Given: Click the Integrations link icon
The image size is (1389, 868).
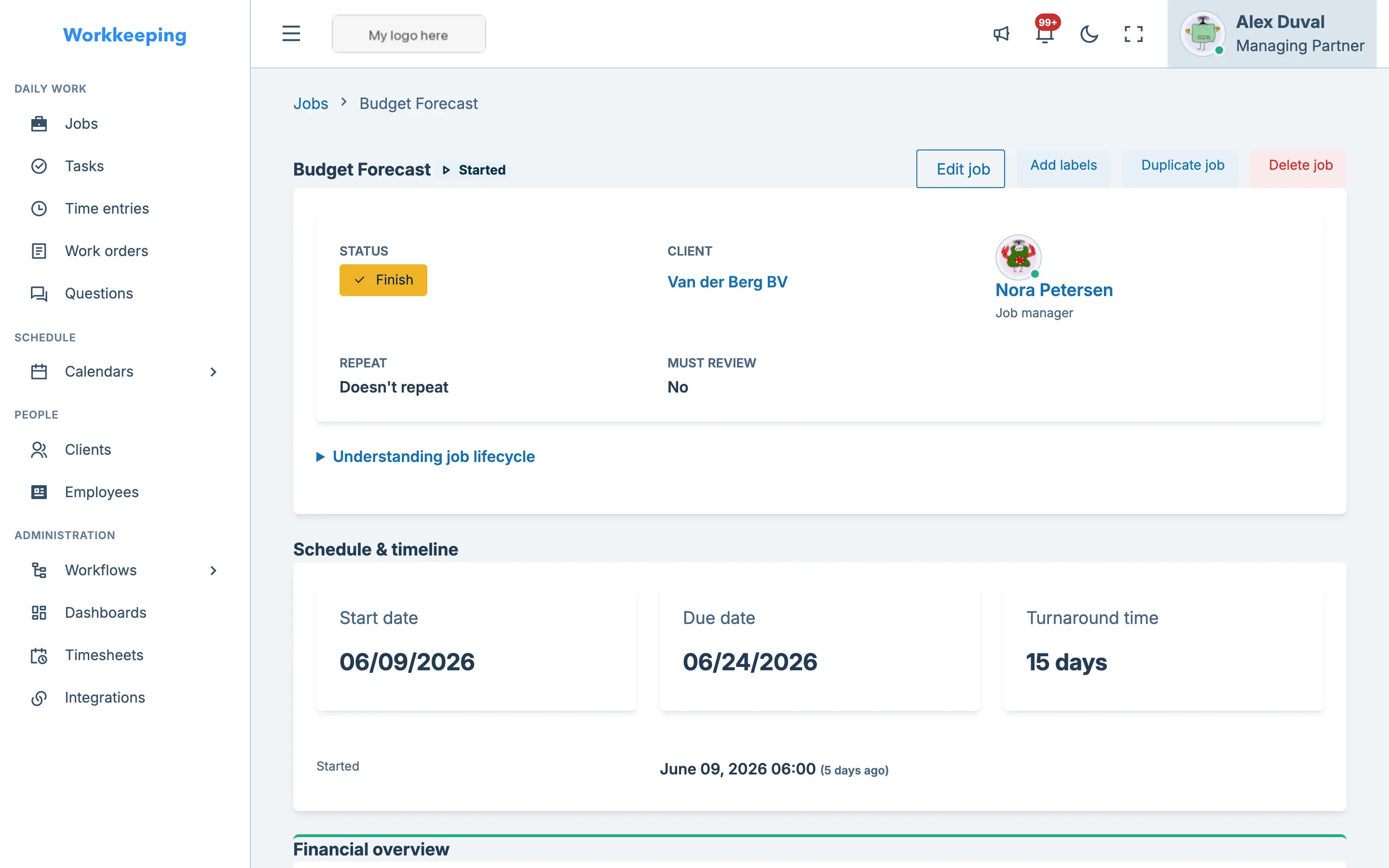Looking at the screenshot, I should point(39,697).
